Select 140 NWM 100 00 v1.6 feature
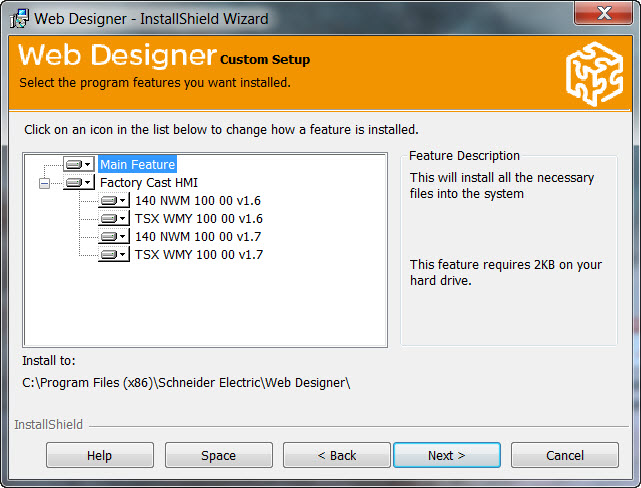This screenshot has width=641, height=488. coord(198,200)
